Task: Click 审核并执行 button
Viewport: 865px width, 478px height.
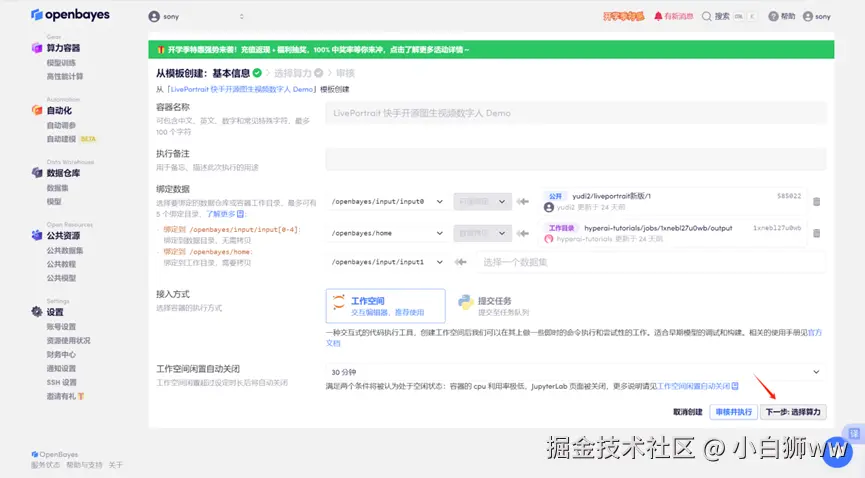Action: pos(734,412)
